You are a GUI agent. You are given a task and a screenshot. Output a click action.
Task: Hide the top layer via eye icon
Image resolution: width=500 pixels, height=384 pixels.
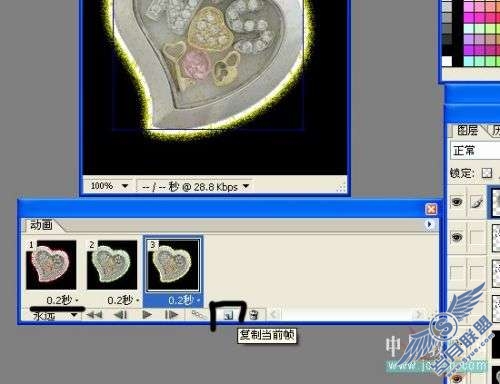(457, 201)
